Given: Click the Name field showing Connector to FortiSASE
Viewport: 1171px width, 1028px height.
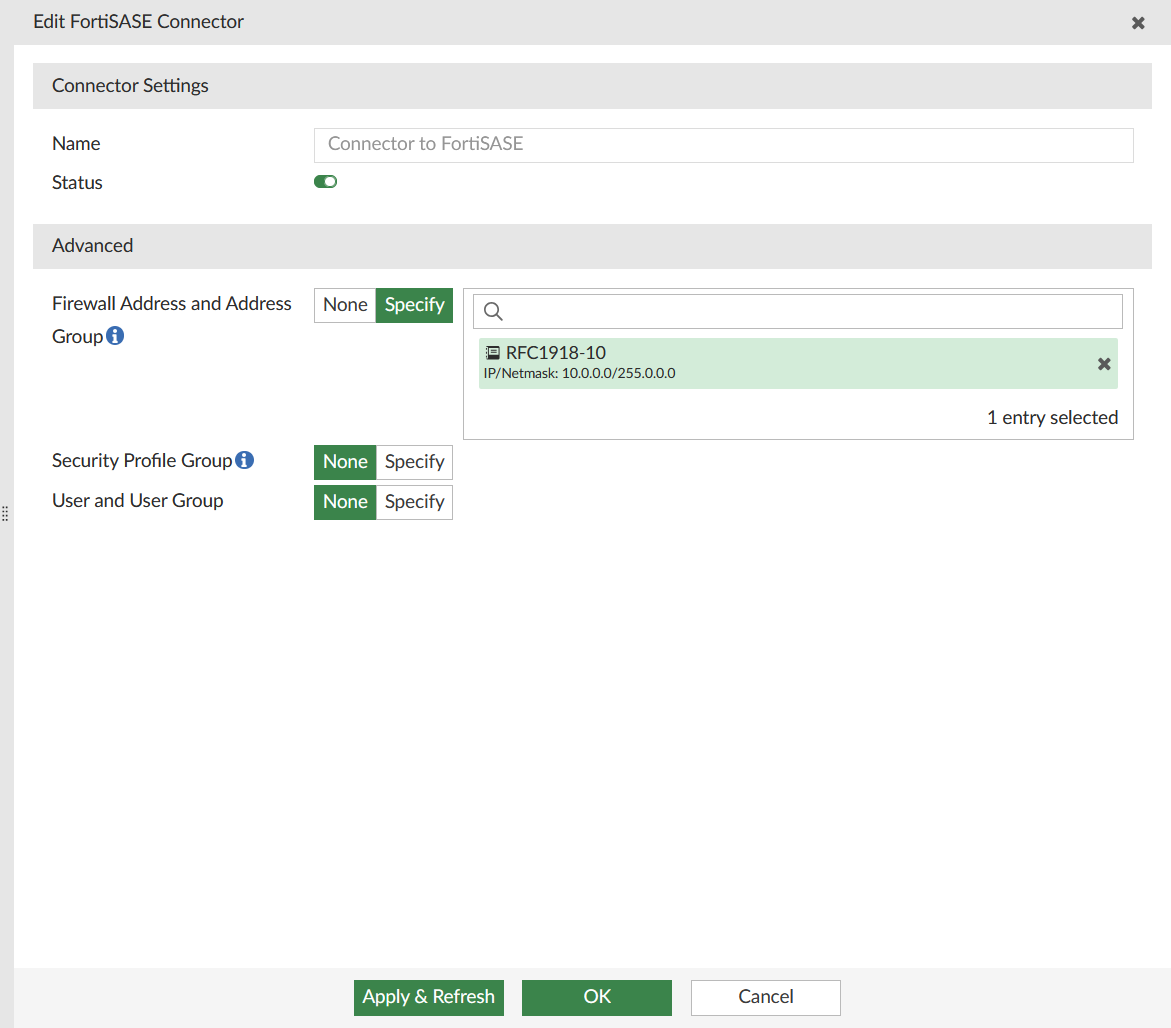Looking at the screenshot, I should click(723, 145).
